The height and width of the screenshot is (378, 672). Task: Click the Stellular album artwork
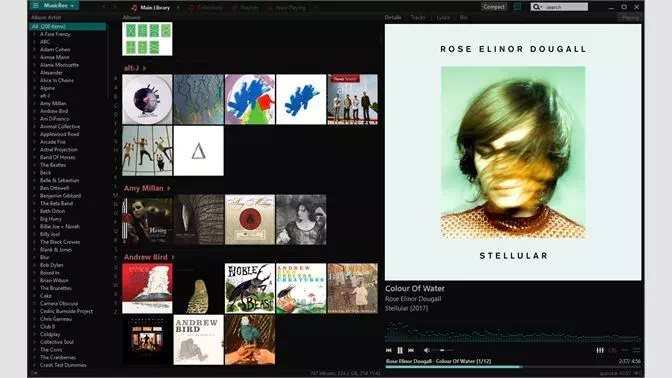pos(513,152)
